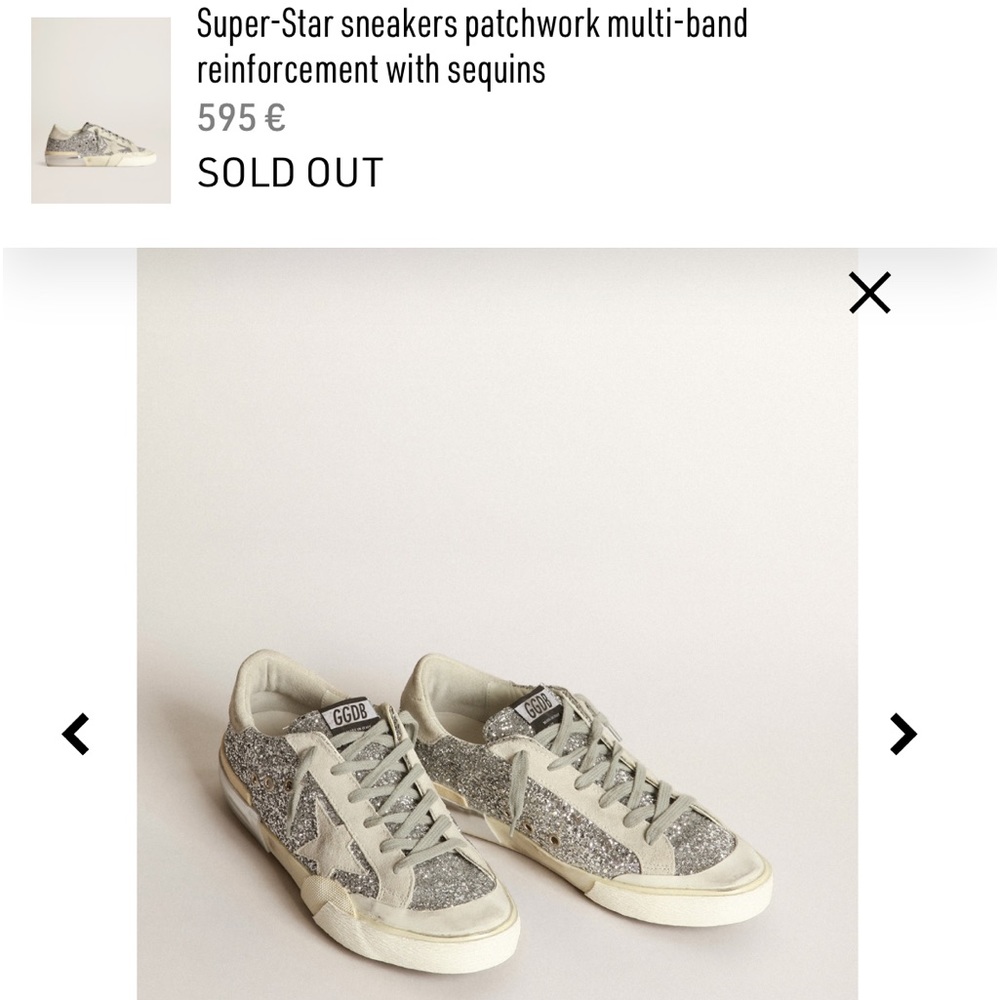Click the X icon above the product image
Image resolution: width=1000 pixels, height=1000 pixels.
click(869, 291)
